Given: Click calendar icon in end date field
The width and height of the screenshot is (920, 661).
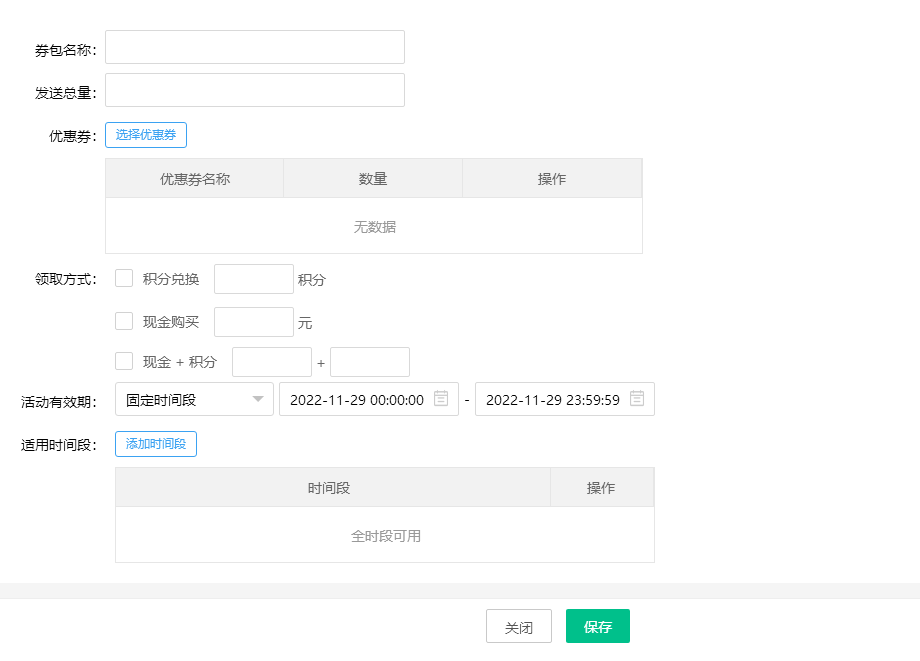Looking at the screenshot, I should (x=637, y=399).
